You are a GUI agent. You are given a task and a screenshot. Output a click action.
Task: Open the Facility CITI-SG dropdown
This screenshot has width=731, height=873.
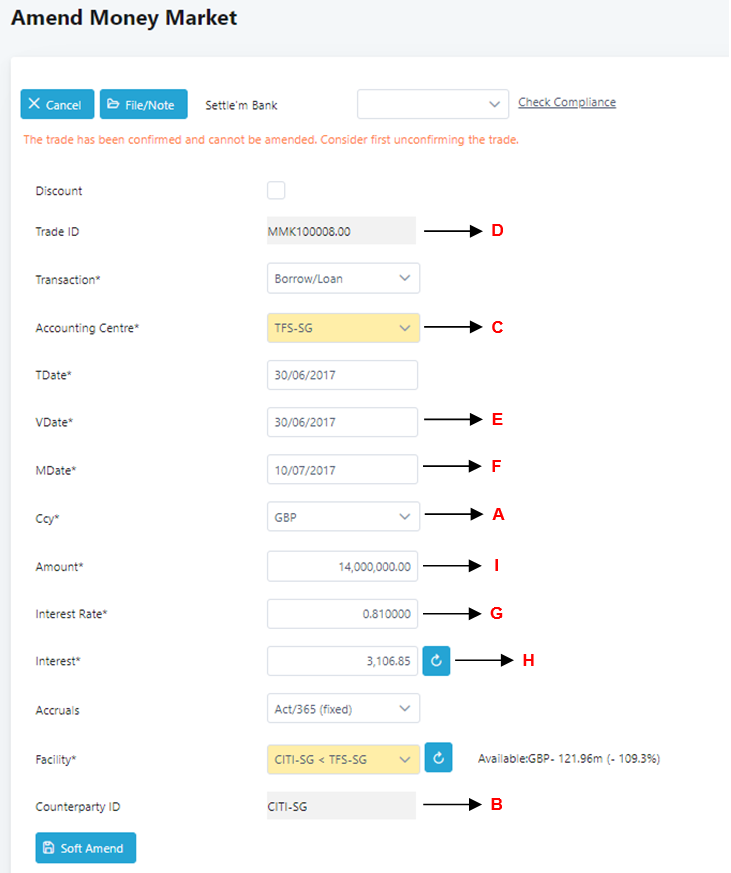point(343,759)
